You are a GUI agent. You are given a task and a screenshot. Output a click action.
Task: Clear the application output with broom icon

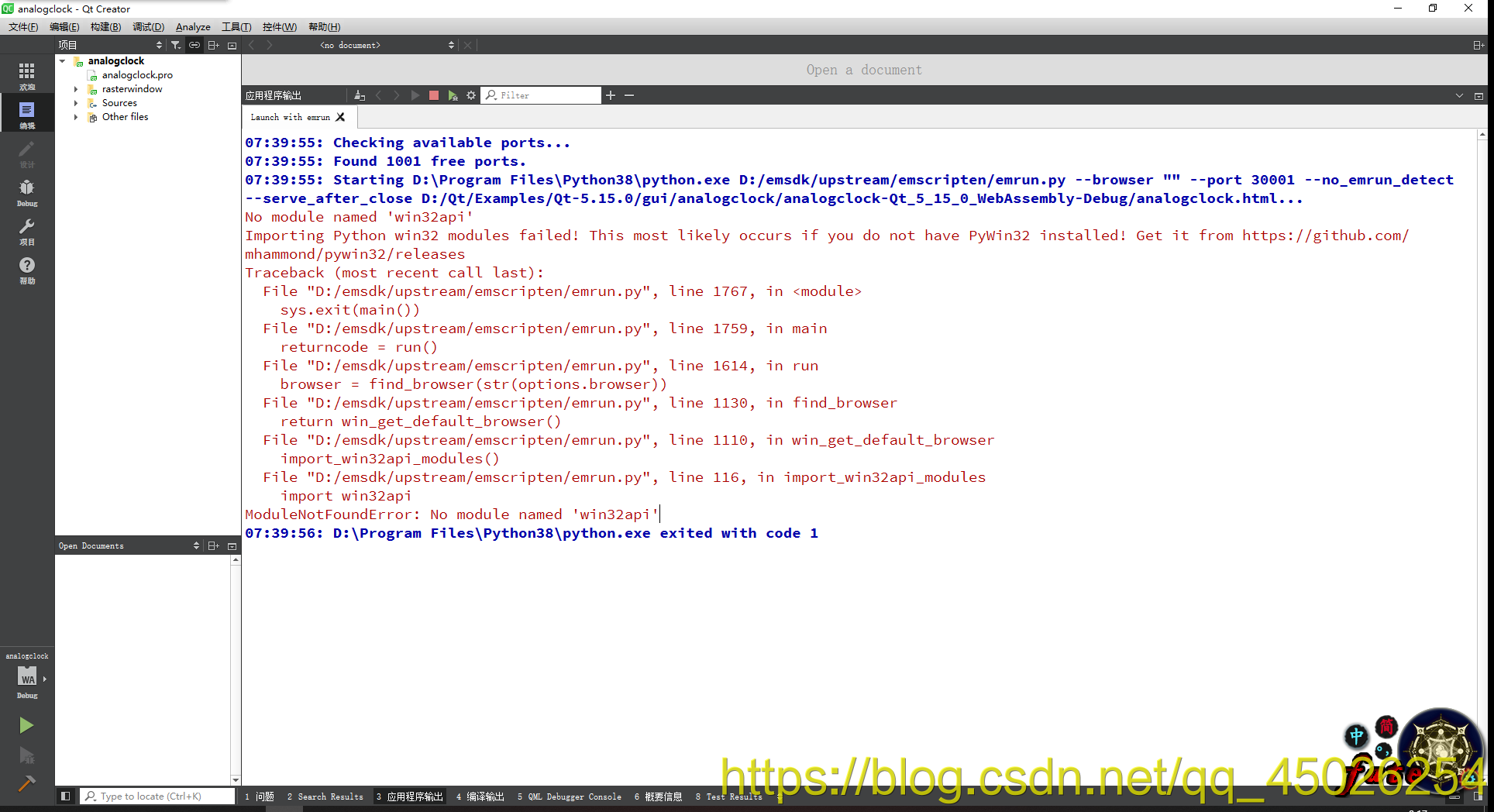click(359, 95)
